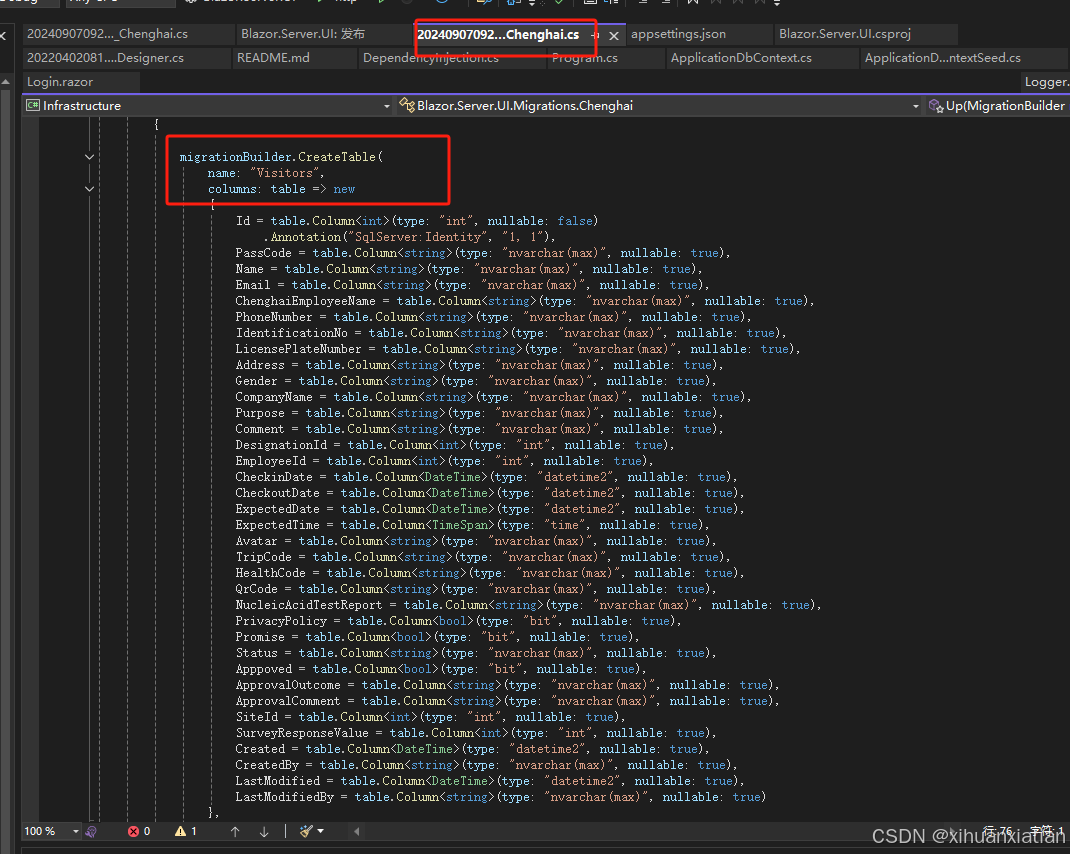
Task: Collapse the Up method with the margin arrow
Action: pos(88,156)
